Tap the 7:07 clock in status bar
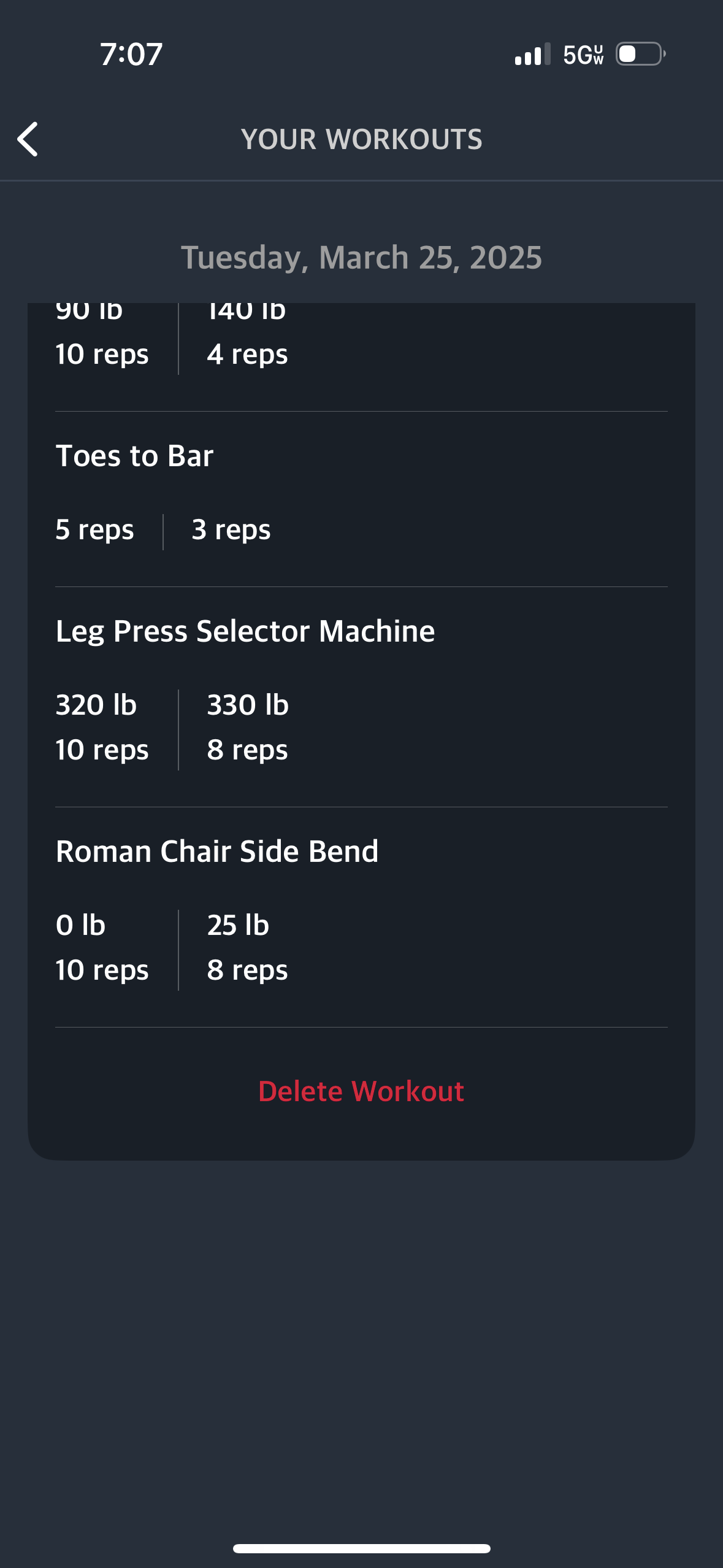This screenshot has height=1568, width=723. [131, 54]
